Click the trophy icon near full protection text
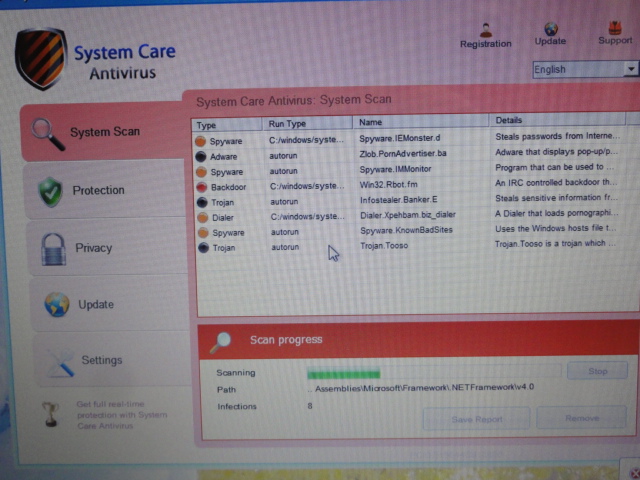 coord(51,414)
